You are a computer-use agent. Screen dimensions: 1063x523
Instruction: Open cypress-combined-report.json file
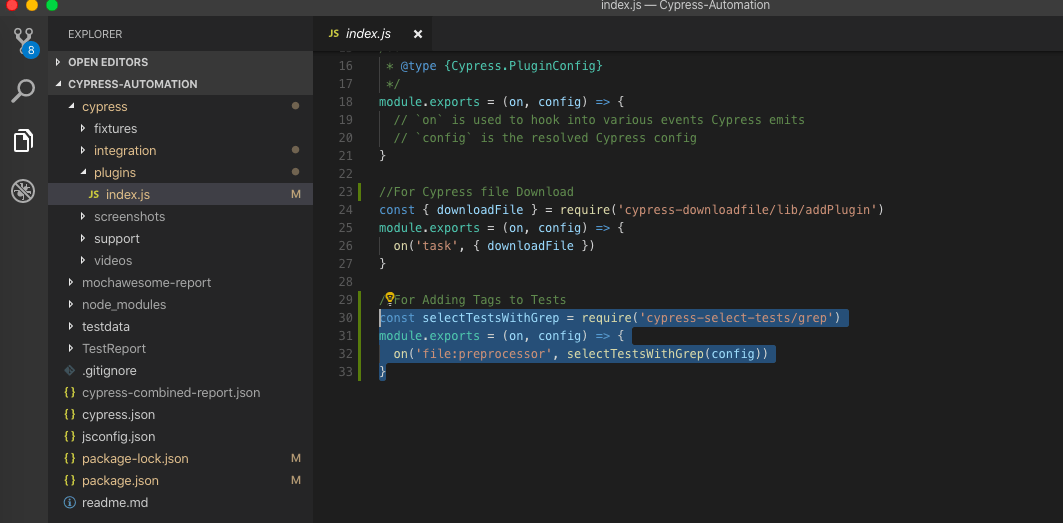point(180,393)
